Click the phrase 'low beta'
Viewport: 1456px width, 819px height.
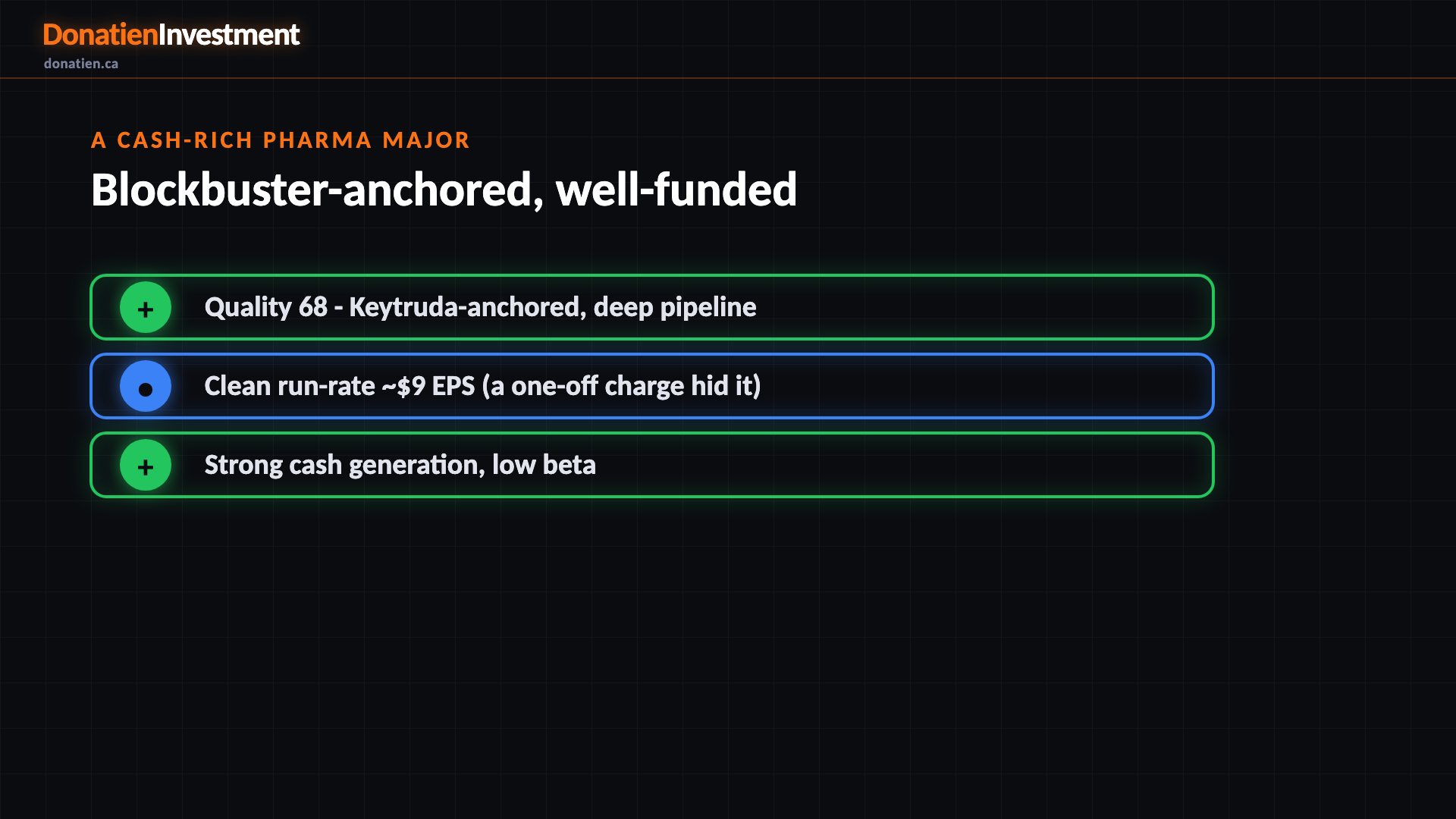[x=544, y=465]
